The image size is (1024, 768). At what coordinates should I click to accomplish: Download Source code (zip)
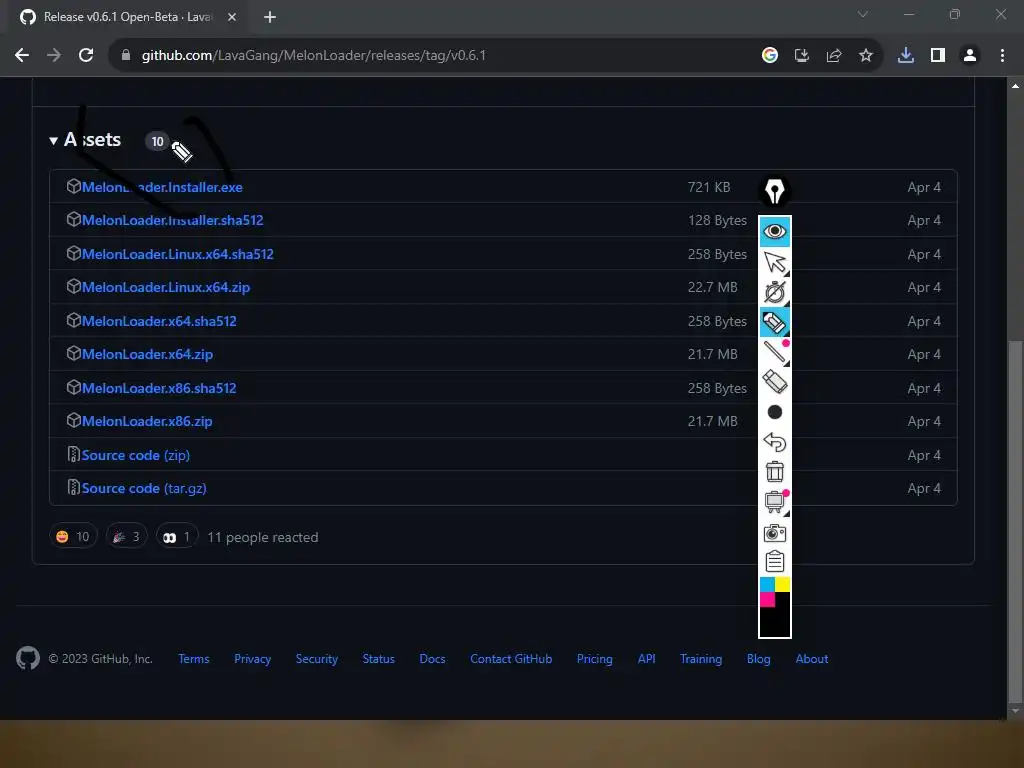point(135,455)
